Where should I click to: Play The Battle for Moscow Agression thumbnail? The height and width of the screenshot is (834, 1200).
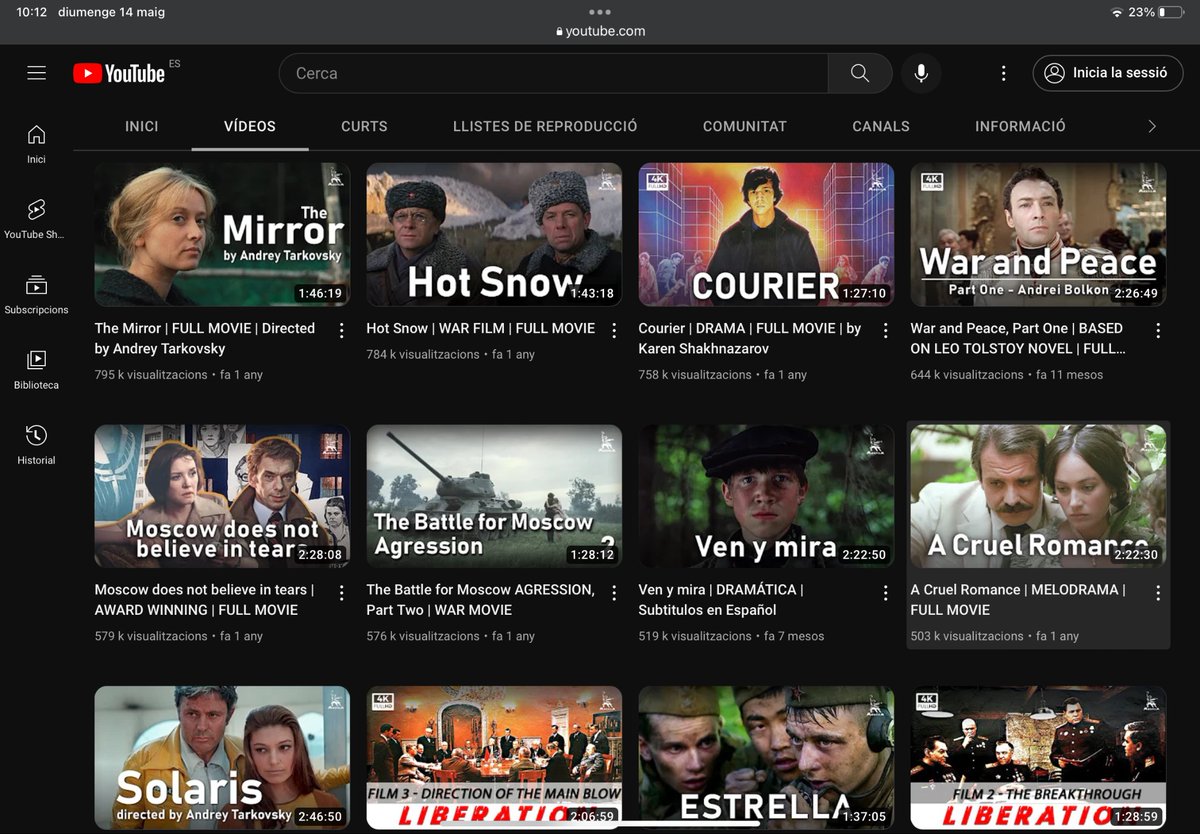494,496
